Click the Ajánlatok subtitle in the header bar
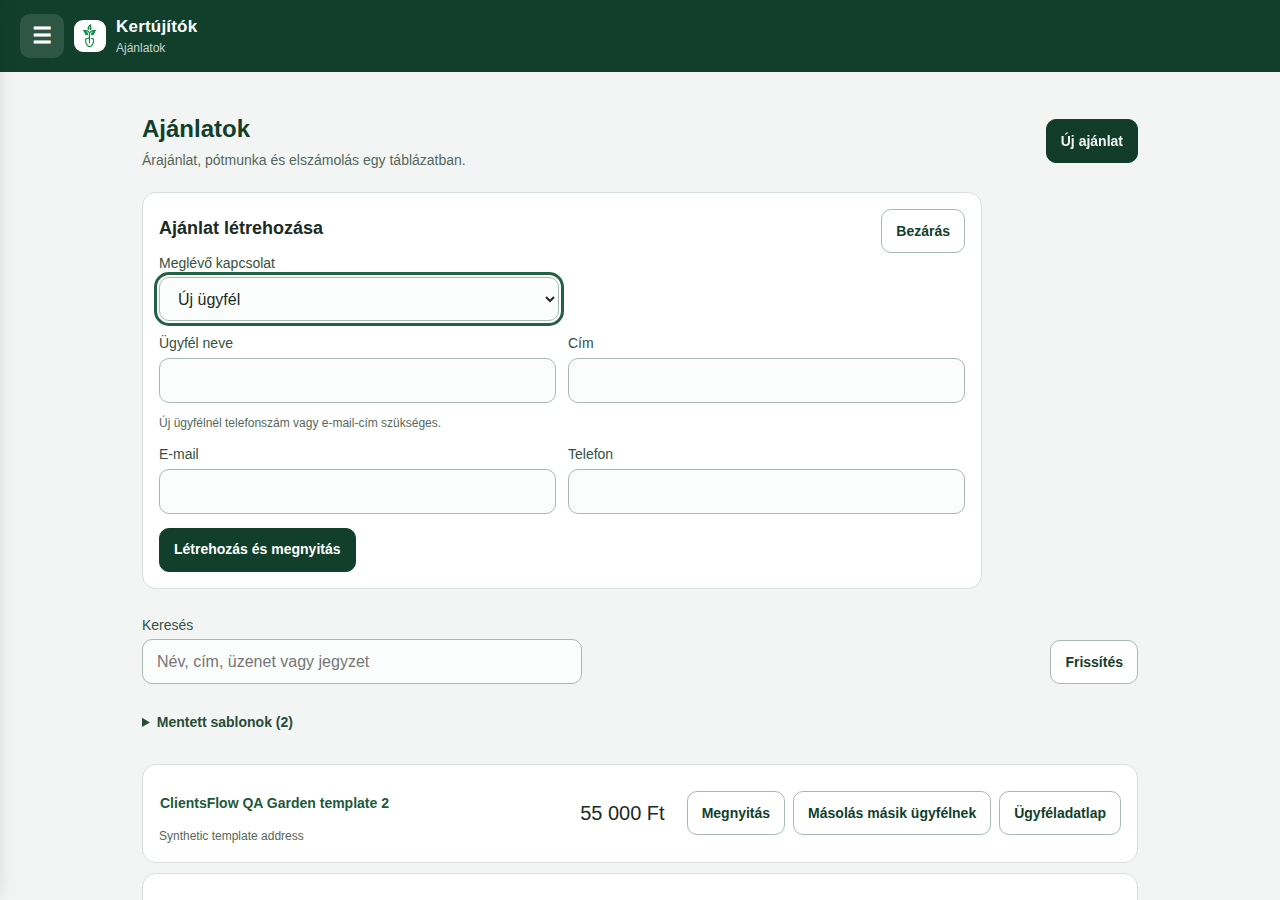The width and height of the screenshot is (1280, 900). click(140, 48)
